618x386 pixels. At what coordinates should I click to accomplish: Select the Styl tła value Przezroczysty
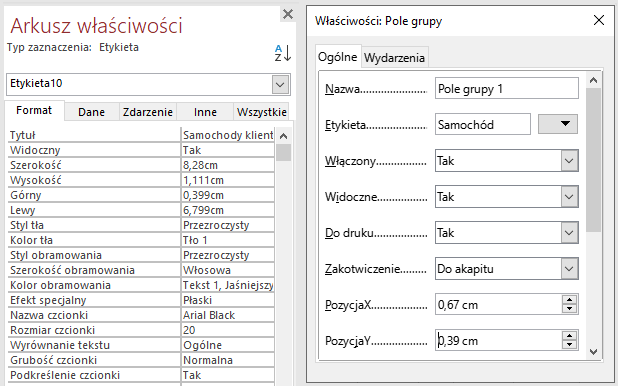click(227, 225)
